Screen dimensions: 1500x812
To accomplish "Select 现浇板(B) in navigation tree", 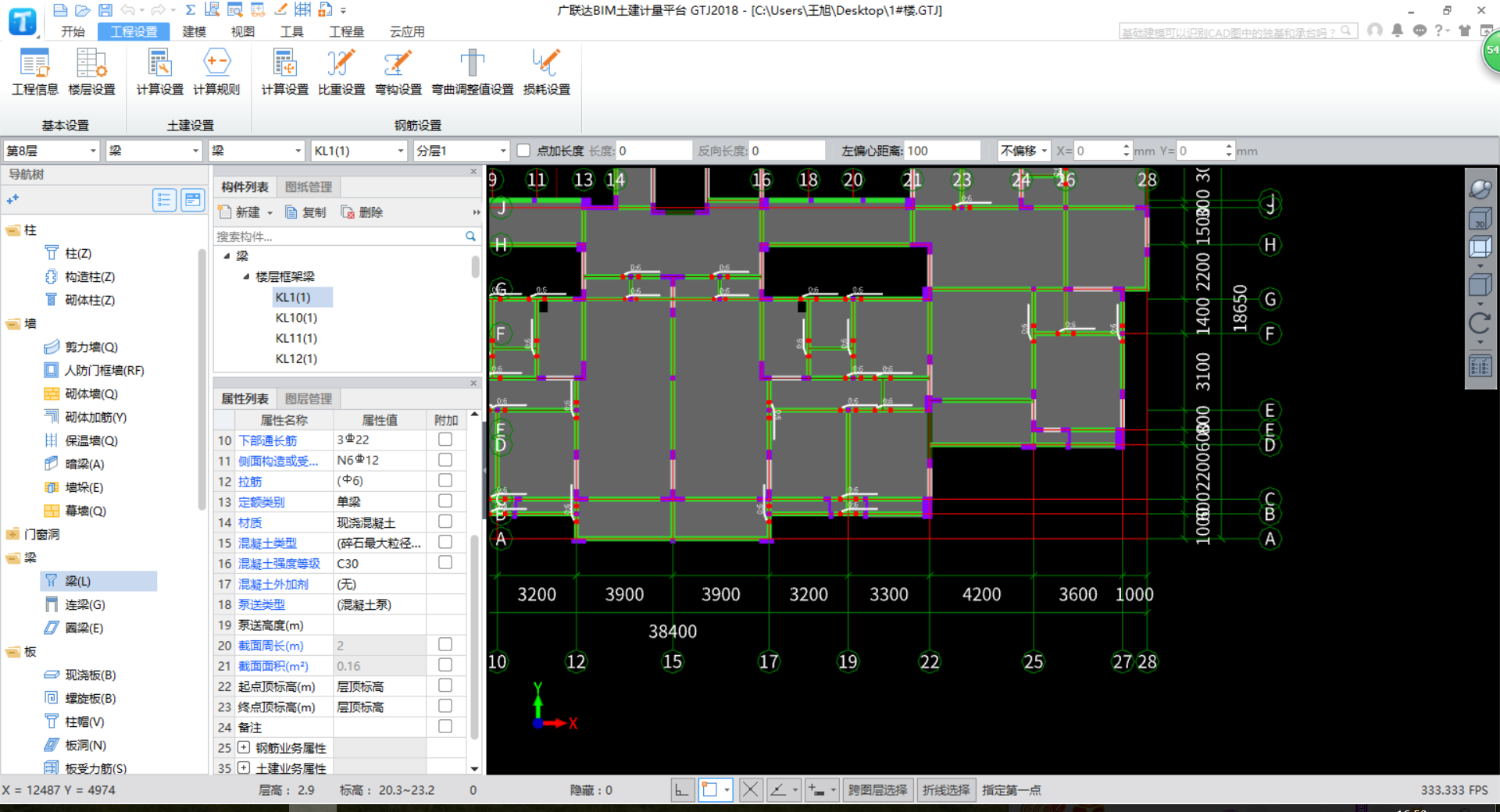I will [x=90, y=675].
